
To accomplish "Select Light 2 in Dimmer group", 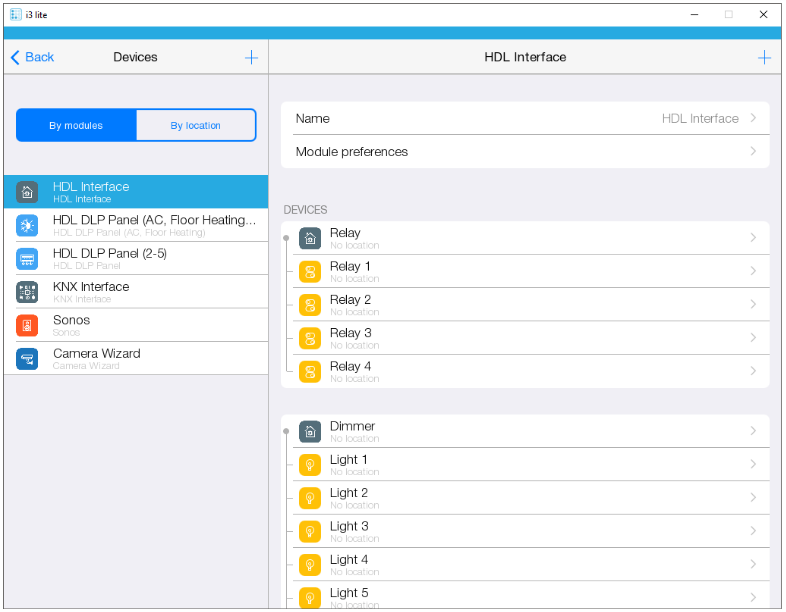I will tap(530, 498).
